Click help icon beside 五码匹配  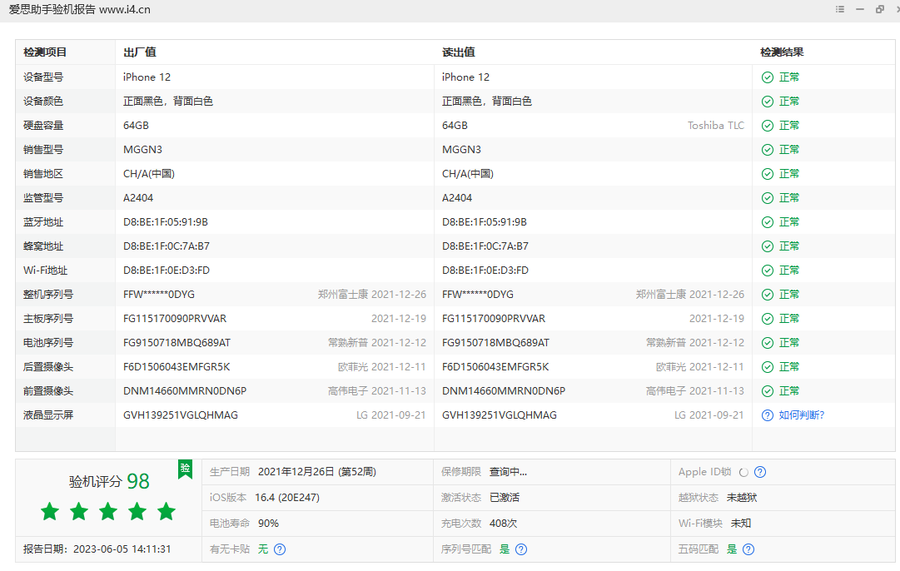[748, 549]
